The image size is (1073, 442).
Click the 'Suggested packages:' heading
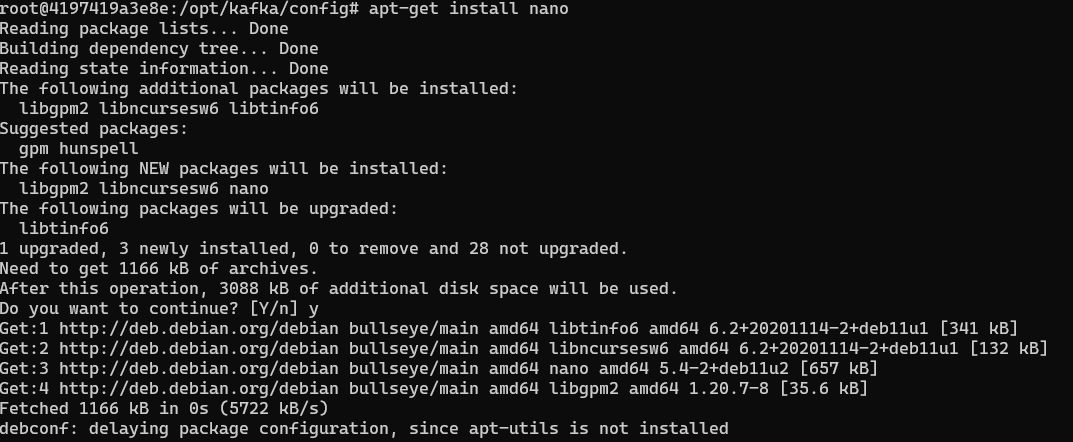click(x=94, y=129)
